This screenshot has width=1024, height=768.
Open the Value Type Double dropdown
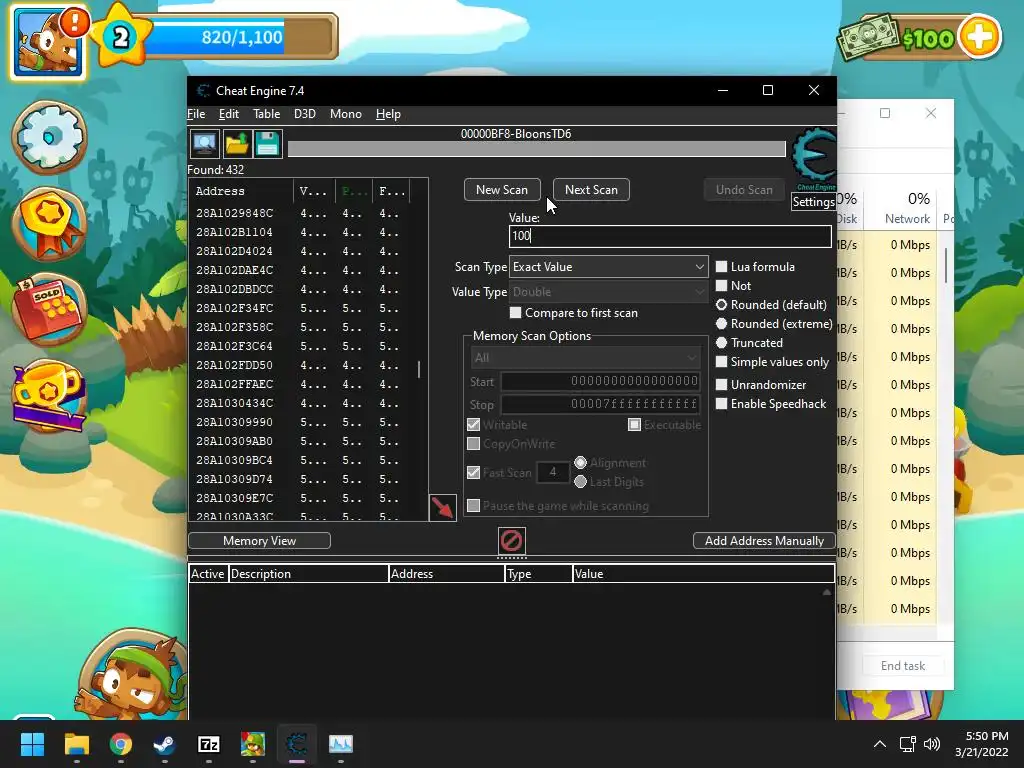tap(609, 292)
